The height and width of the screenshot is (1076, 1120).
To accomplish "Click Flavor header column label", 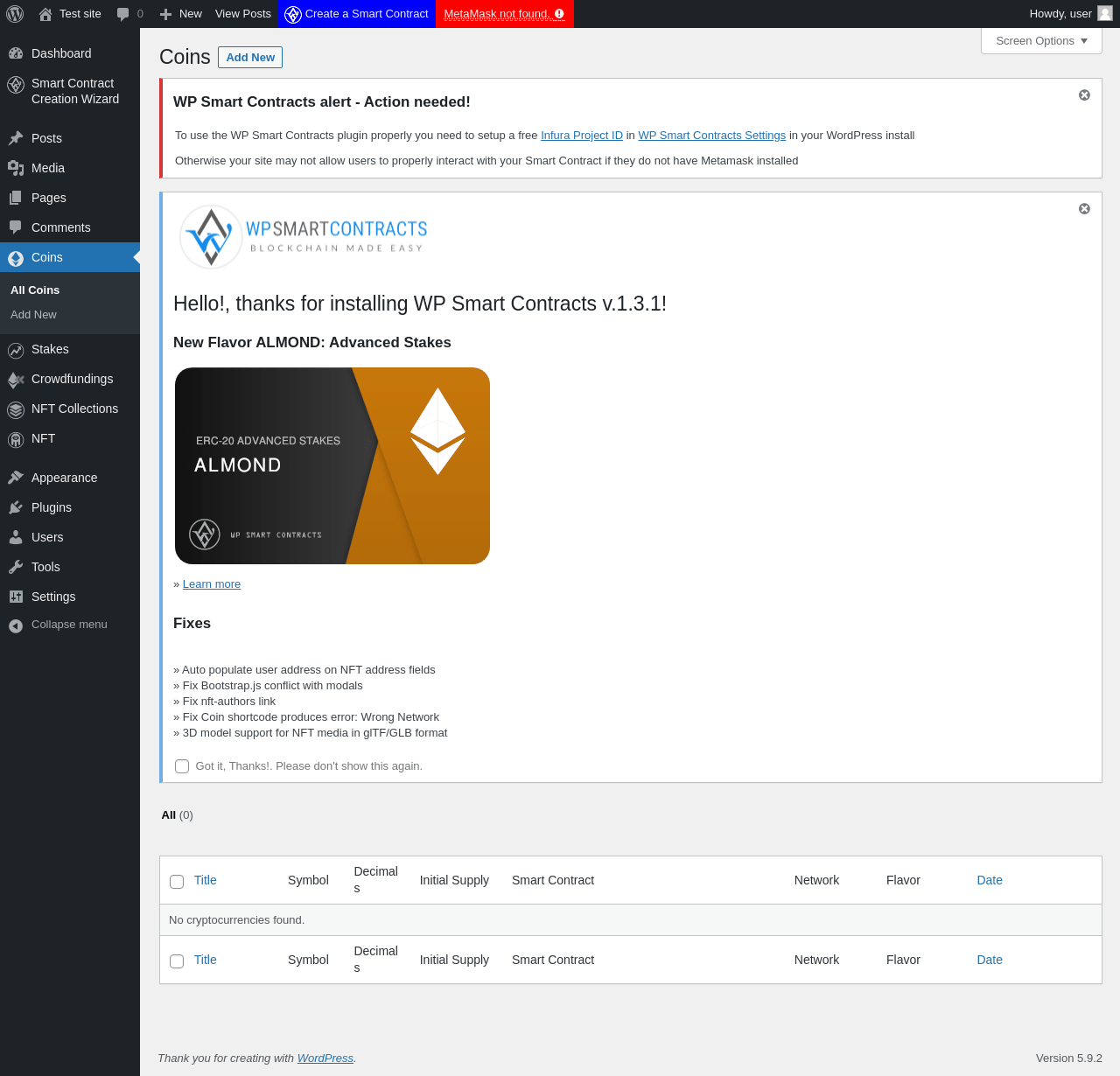I will [x=903, y=880].
